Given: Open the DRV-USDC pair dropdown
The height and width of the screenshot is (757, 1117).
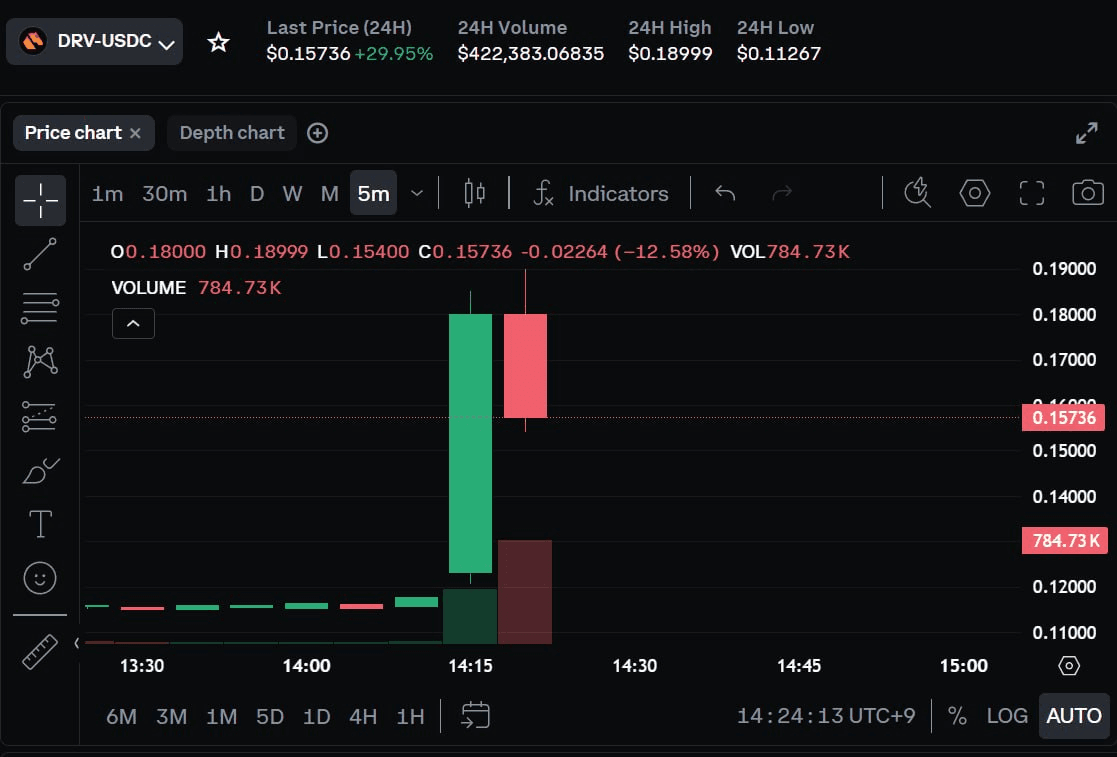Looking at the screenshot, I should click(x=95, y=41).
